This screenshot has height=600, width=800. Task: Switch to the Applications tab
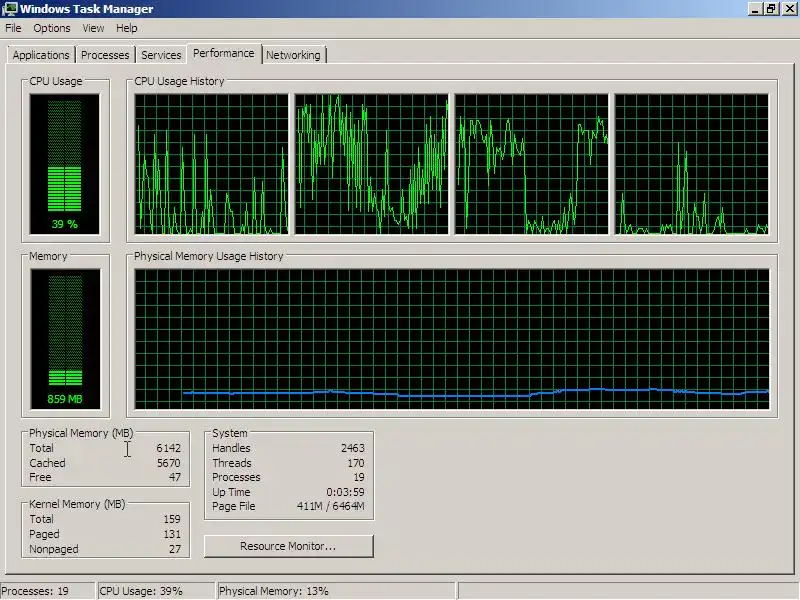click(41, 55)
